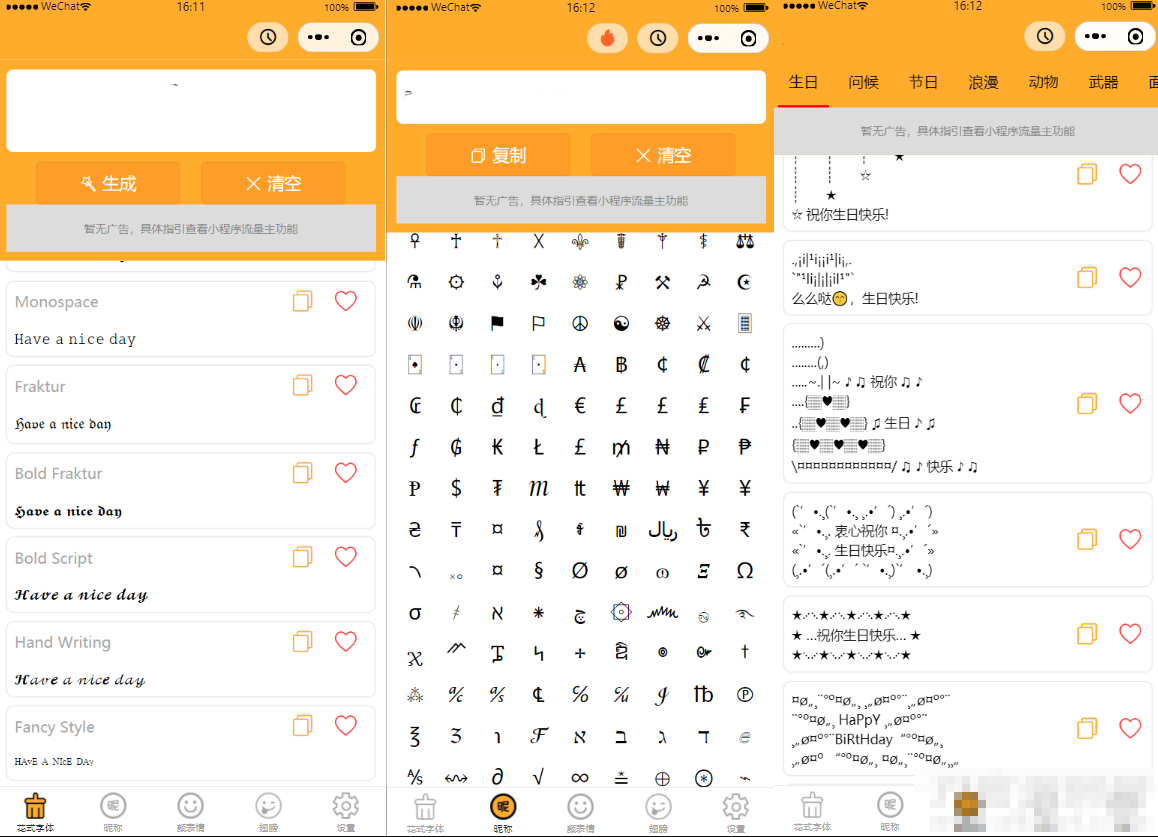The width and height of the screenshot is (1158, 837).
Task: Open three-dot more menu in left screen
Action: (x=318, y=37)
